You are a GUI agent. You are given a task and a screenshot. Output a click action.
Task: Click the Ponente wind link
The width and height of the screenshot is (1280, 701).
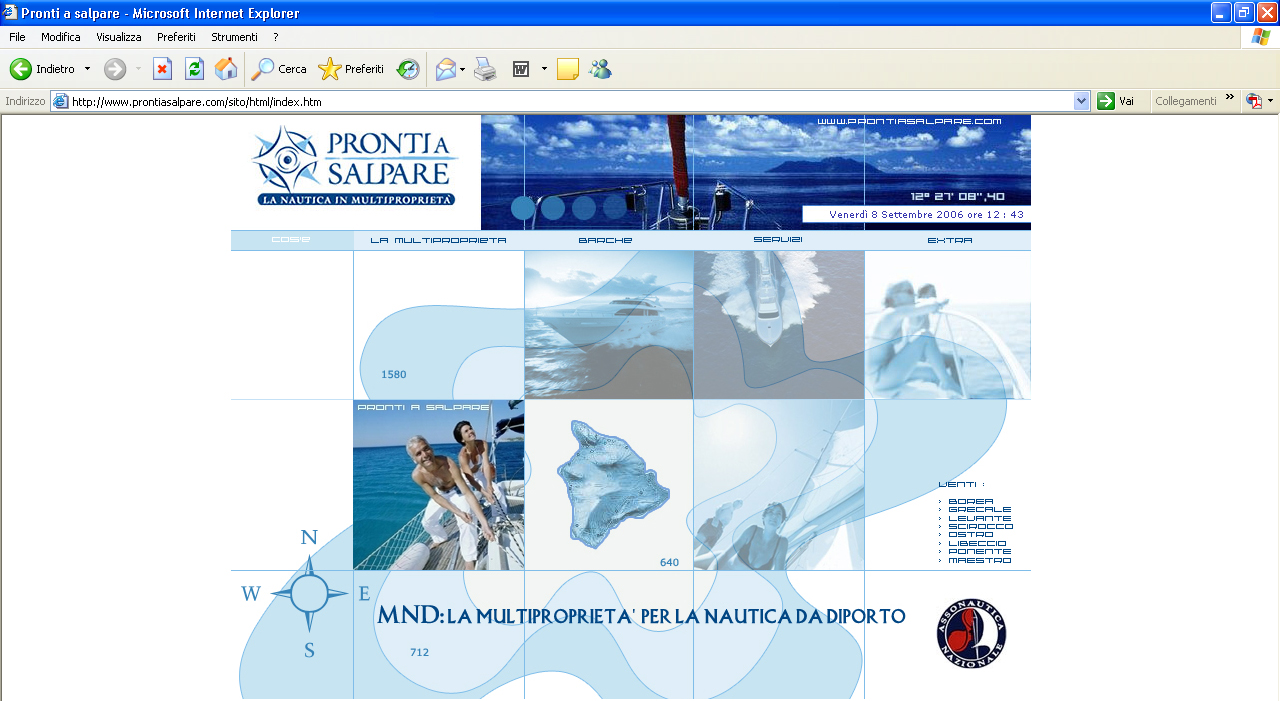click(x=979, y=552)
